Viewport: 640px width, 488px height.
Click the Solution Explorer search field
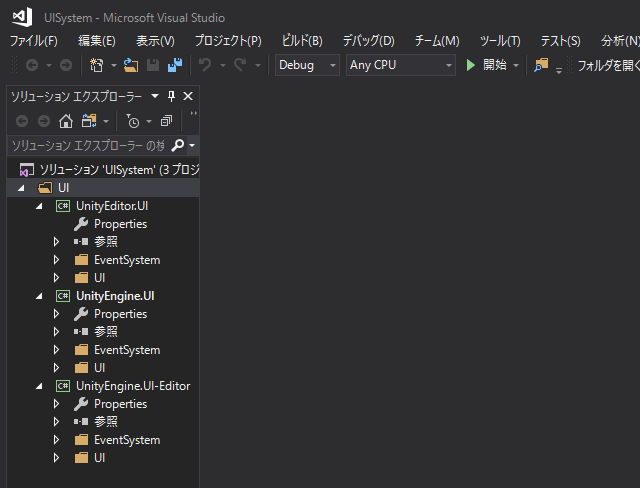89,145
